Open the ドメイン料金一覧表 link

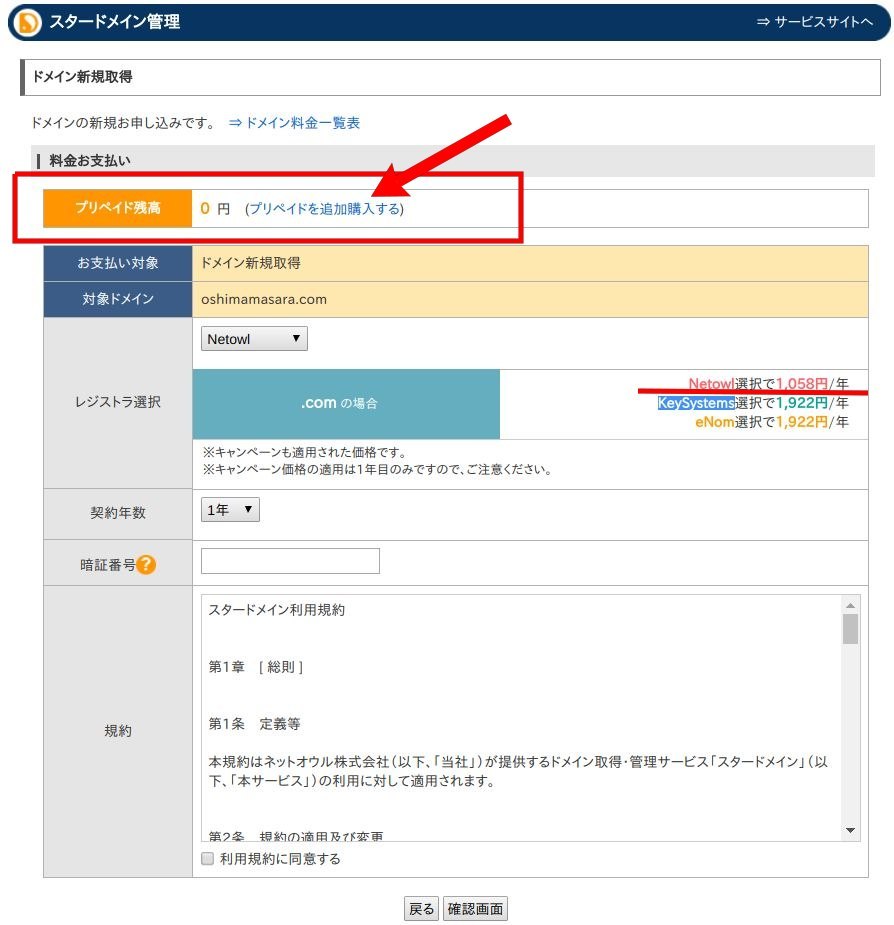pyautogui.click(x=294, y=123)
